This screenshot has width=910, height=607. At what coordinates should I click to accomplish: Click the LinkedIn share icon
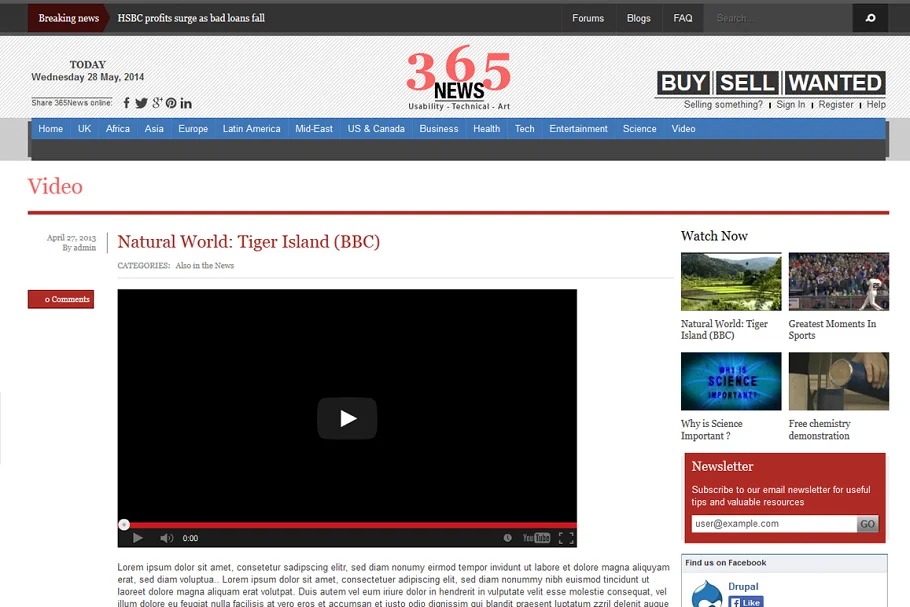tap(186, 103)
